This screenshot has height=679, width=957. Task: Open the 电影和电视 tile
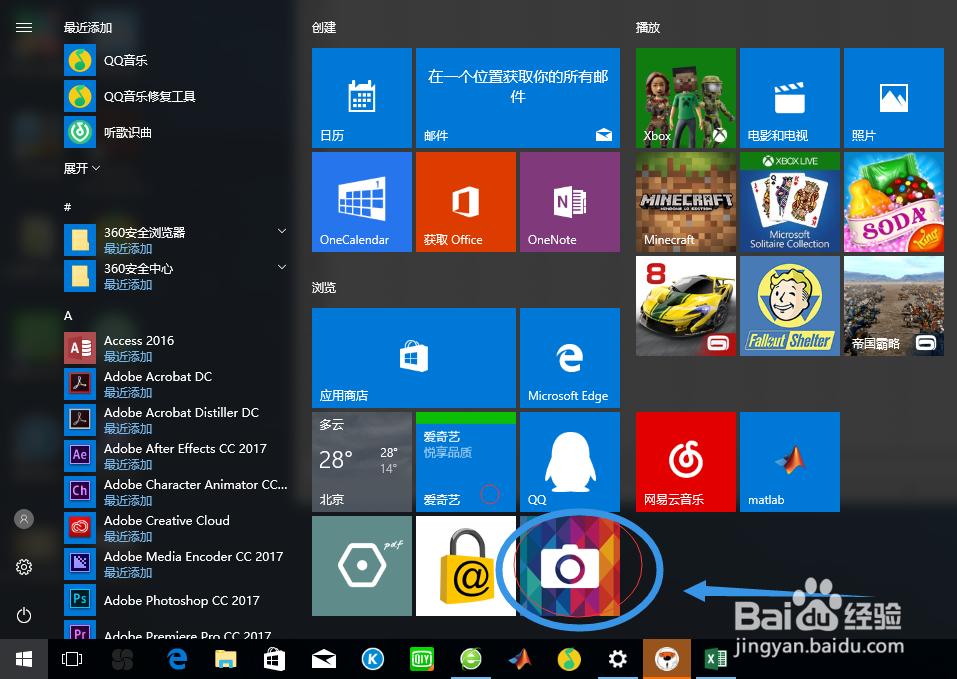[x=790, y=98]
